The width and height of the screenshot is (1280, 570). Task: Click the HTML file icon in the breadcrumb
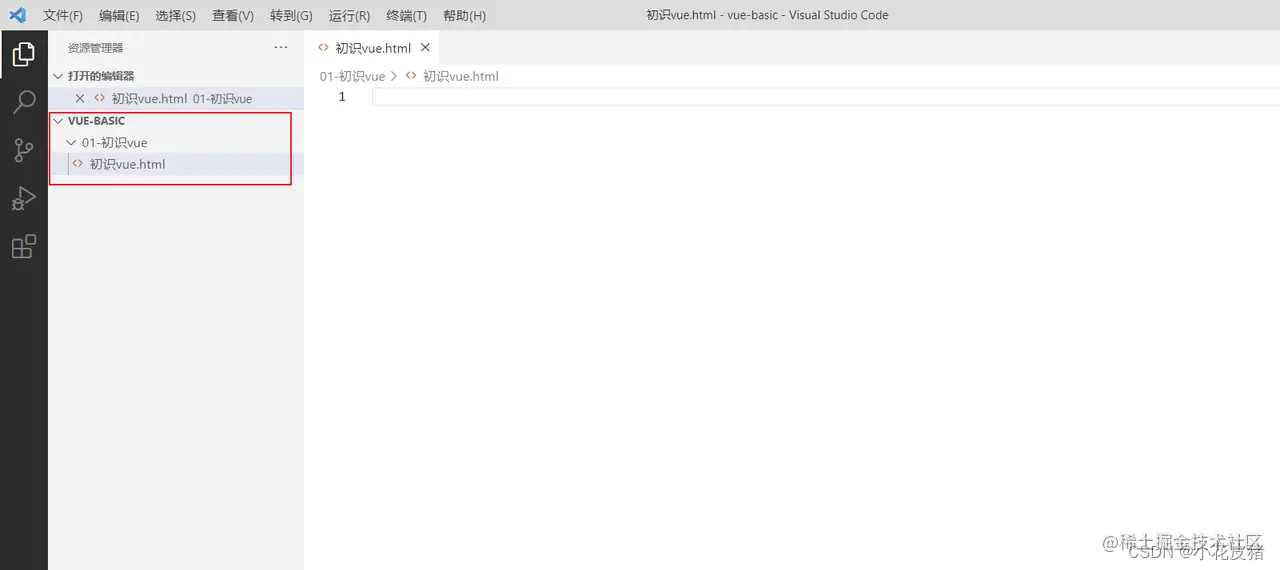coord(411,76)
